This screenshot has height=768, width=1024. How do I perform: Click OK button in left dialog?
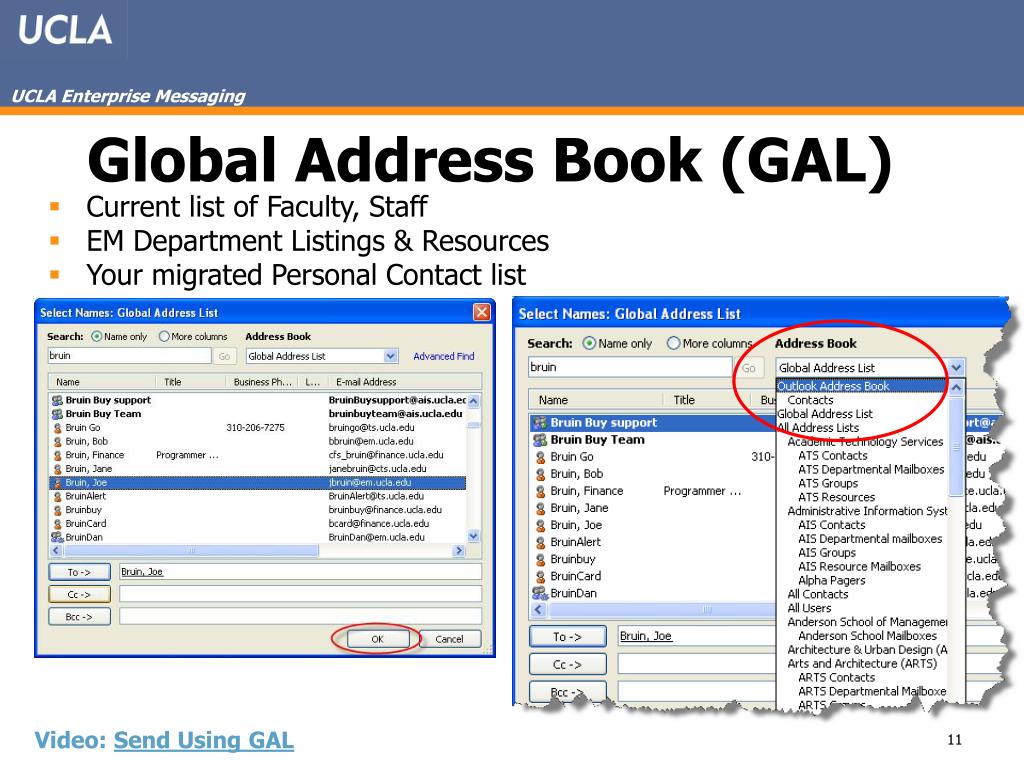coord(377,639)
